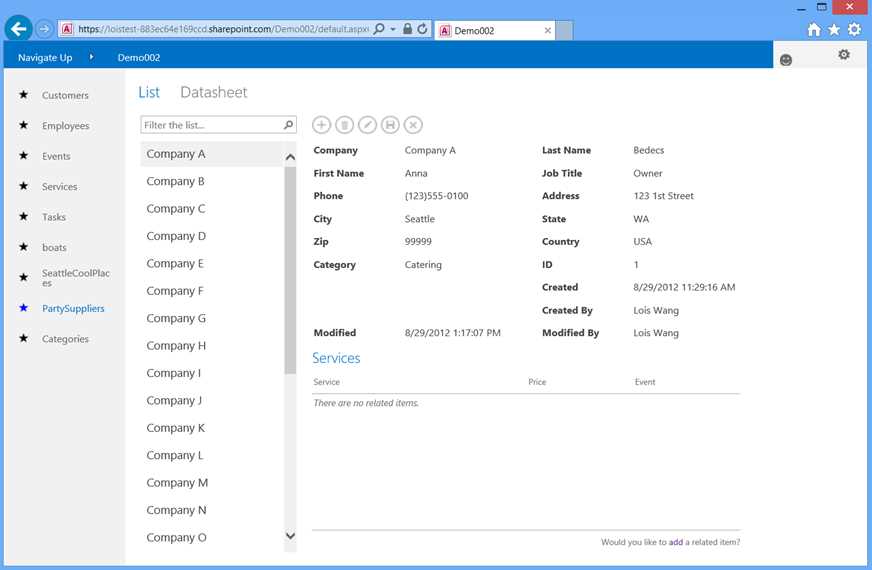Click the Catering category value

(x=423, y=265)
